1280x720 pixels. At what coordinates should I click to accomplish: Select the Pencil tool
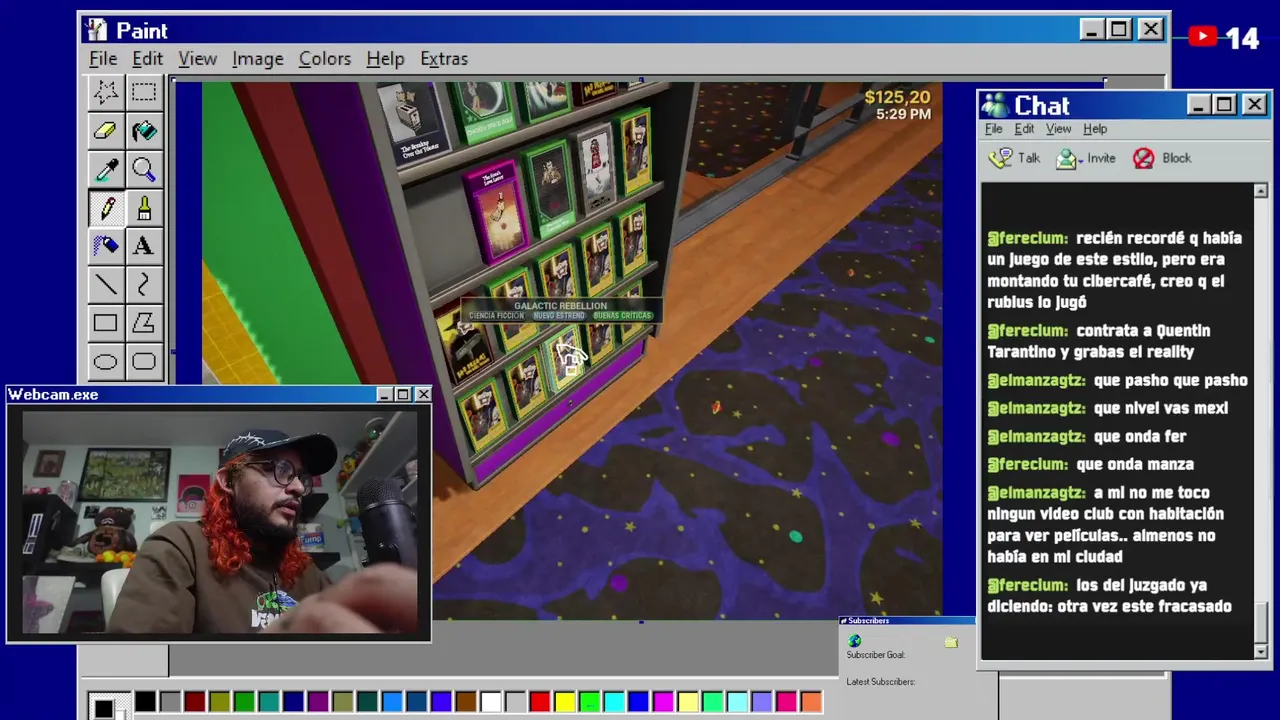click(105, 208)
